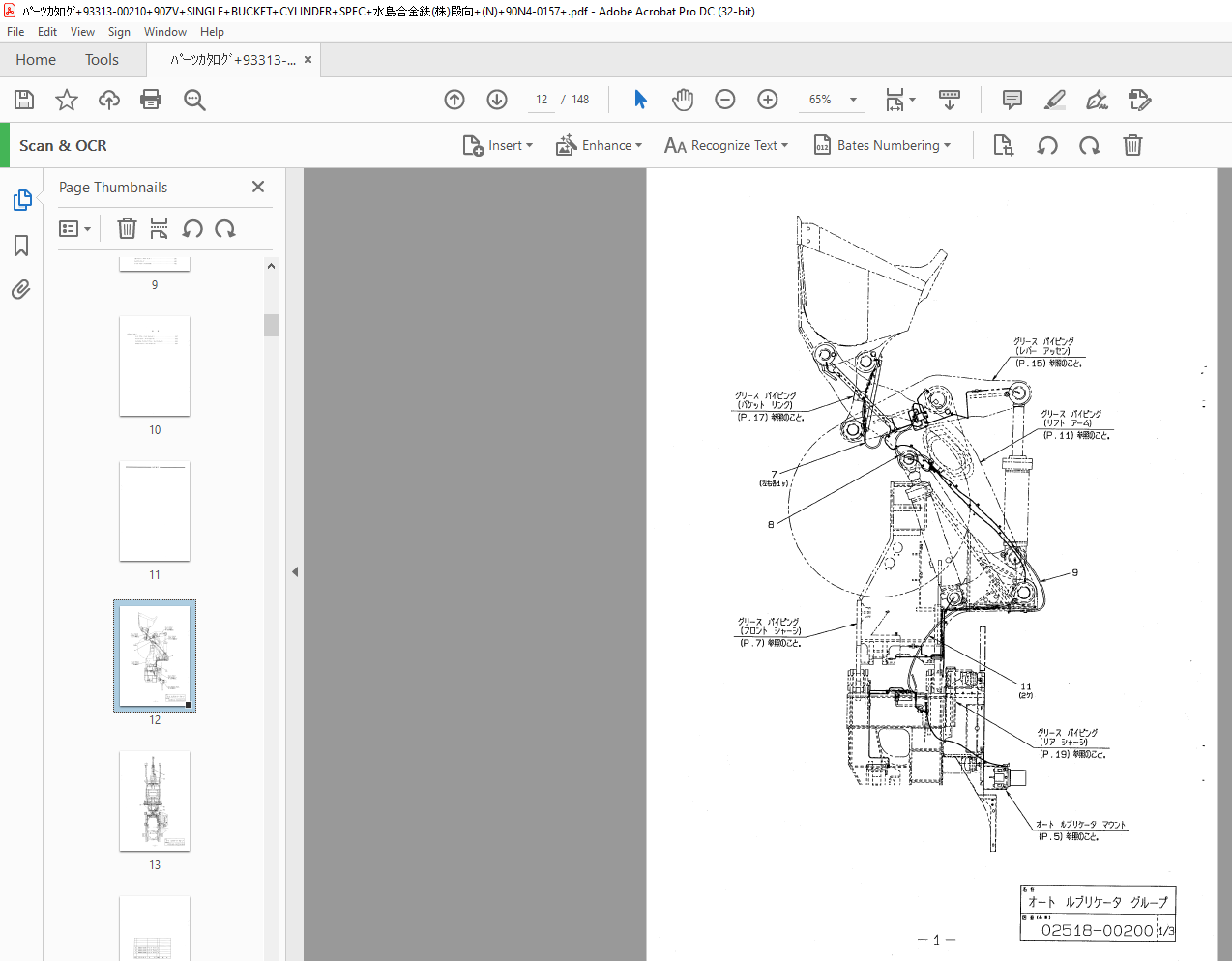Viewport: 1232px width, 961px height.
Task: Go to next page arrow icon
Action: [497, 100]
